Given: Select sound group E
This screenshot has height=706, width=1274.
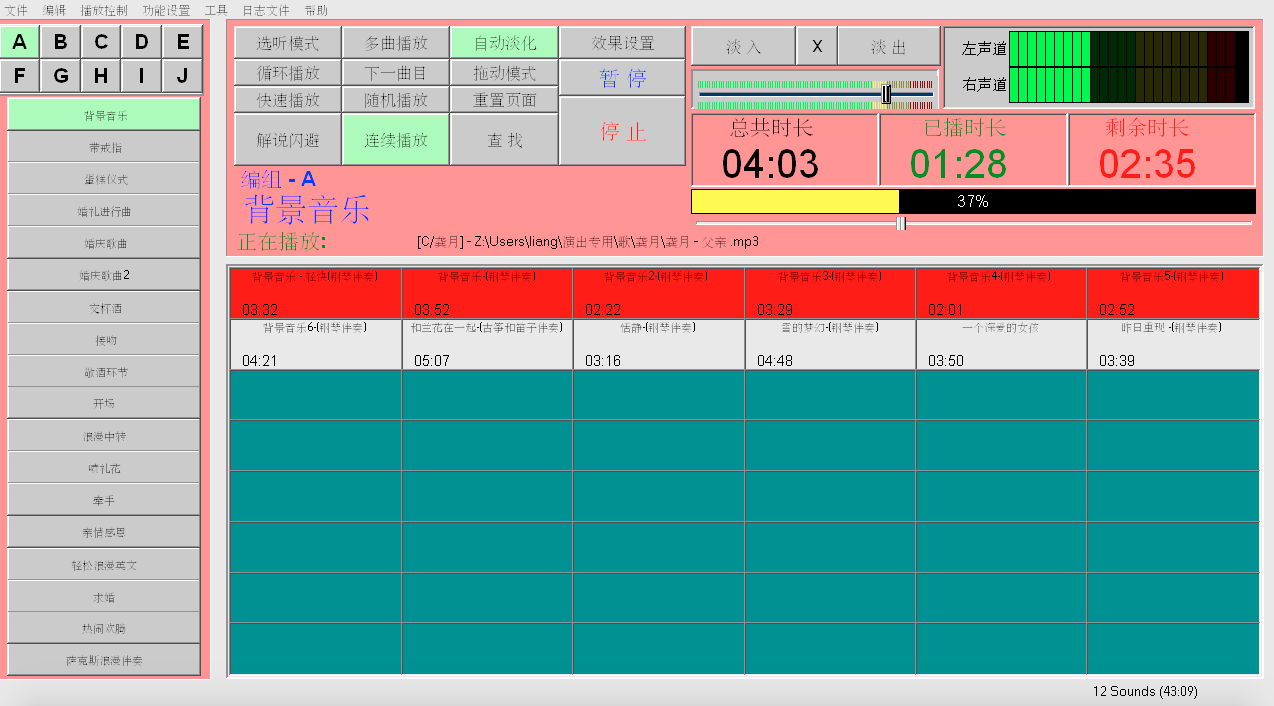Looking at the screenshot, I should coord(183,42).
